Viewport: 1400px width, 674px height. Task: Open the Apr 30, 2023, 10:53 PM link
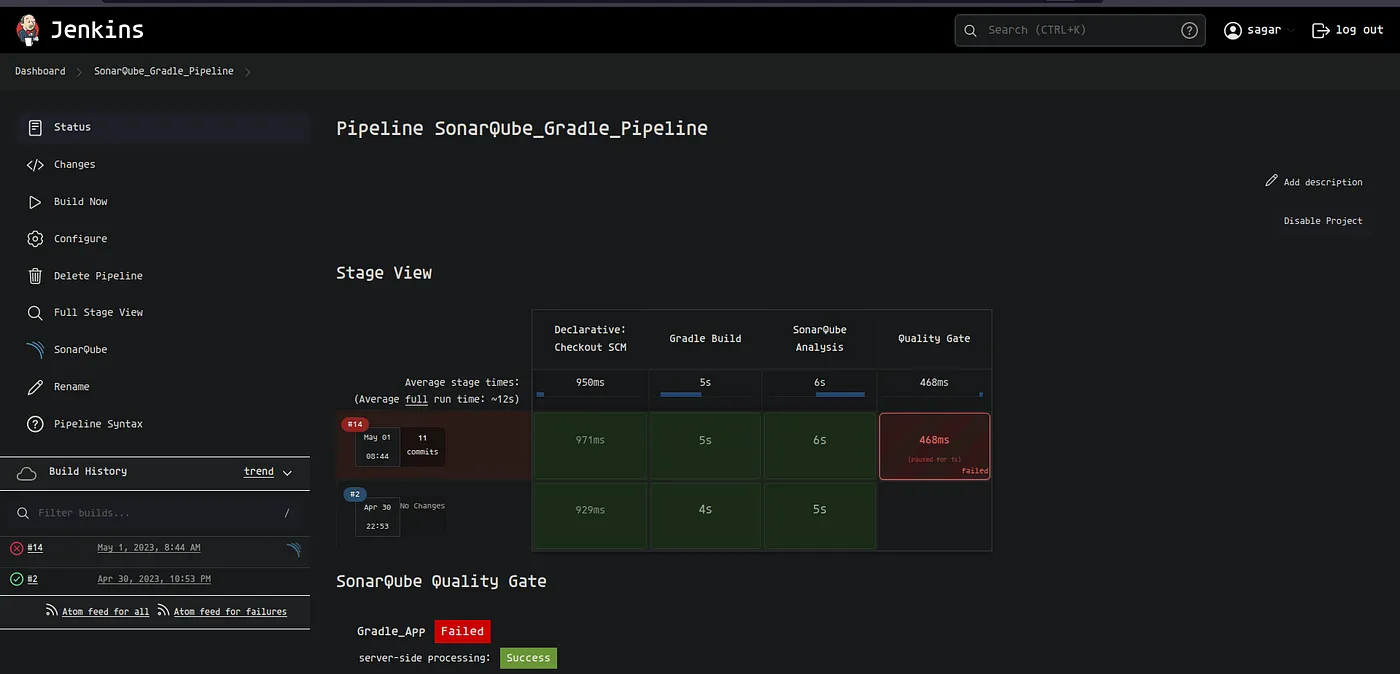(154, 579)
